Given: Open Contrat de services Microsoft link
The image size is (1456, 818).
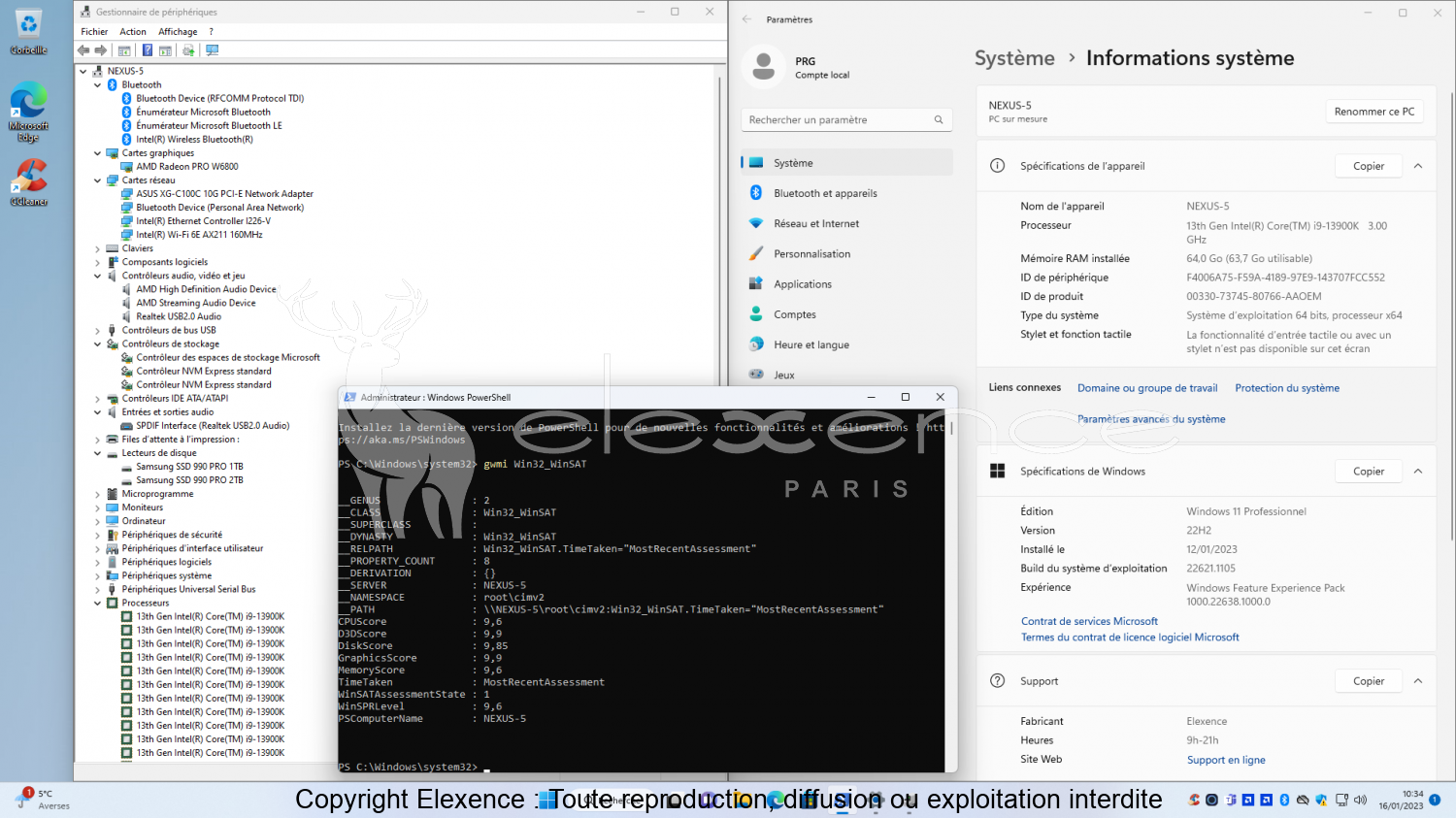Looking at the screenshot, I should (1089, 622).
